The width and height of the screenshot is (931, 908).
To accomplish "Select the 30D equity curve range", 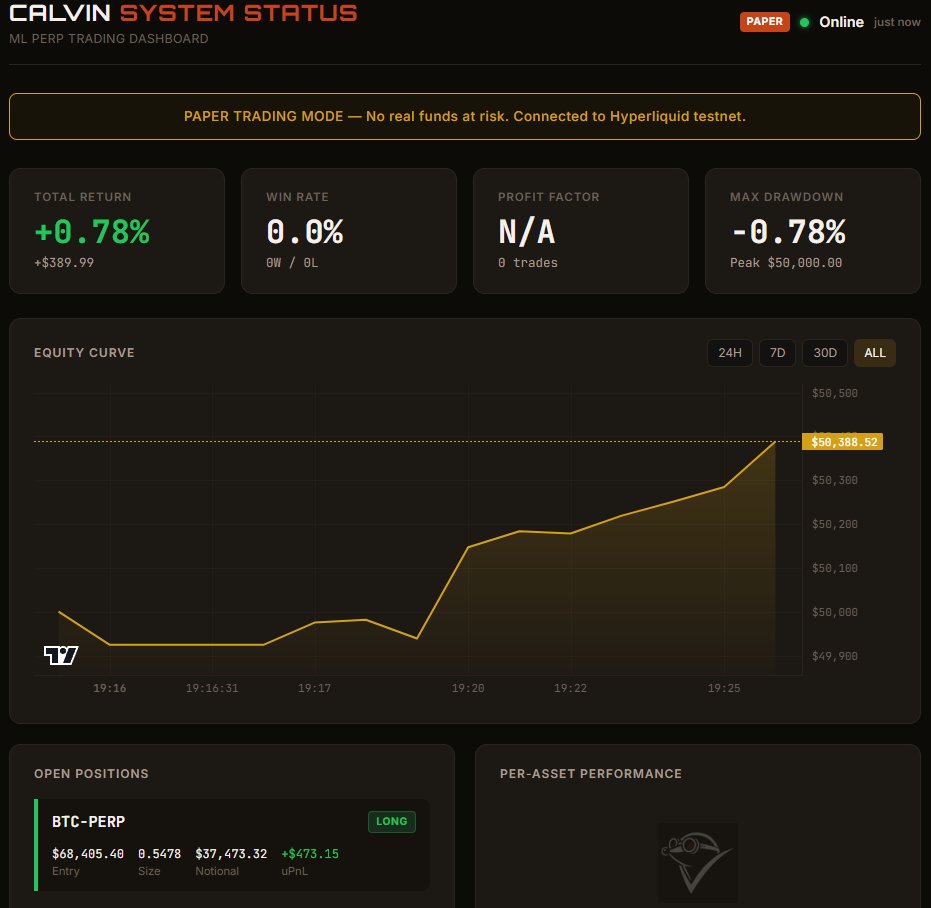I will pyautogui.click(x=825, y=353).
